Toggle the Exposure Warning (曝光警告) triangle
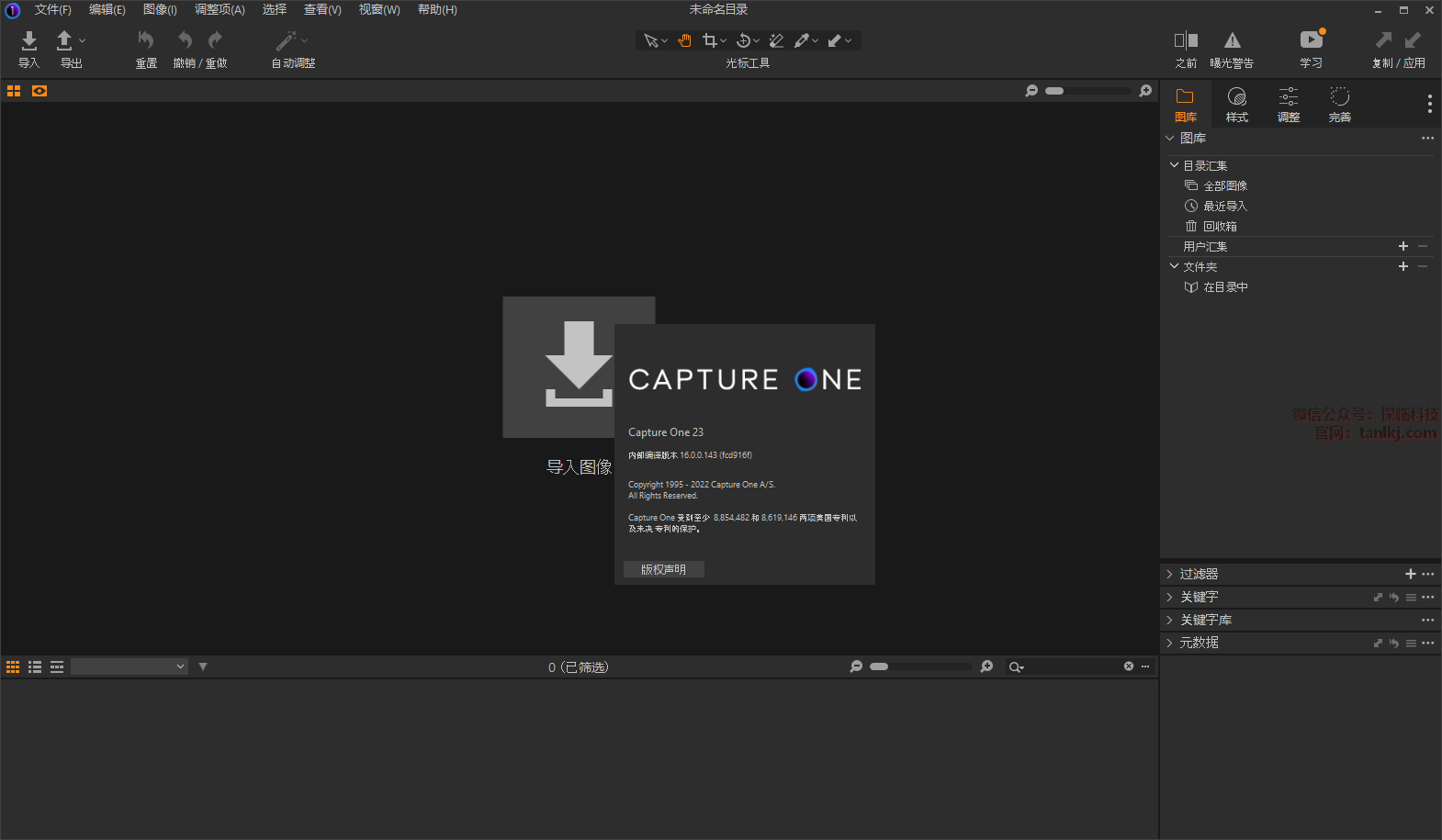The image size is (1442, 840). pos(1232,40)
